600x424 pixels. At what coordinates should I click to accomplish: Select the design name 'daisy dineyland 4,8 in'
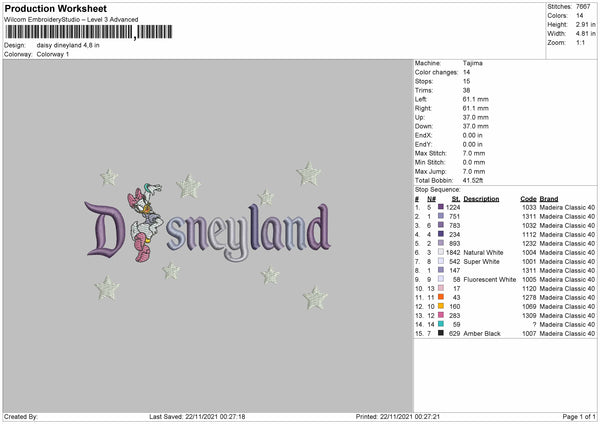(x=68, y=45)
